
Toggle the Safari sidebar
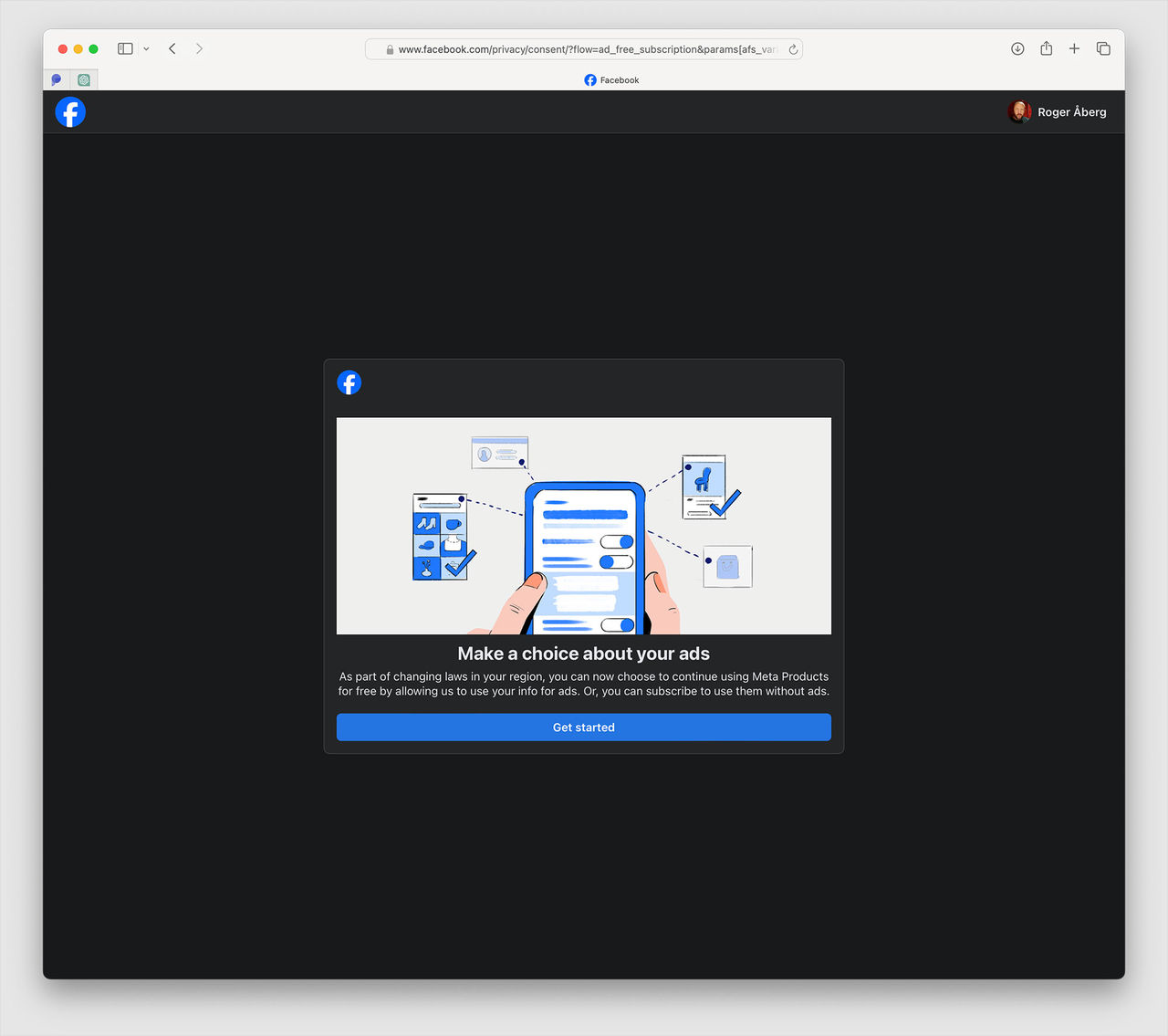[125, 48]
